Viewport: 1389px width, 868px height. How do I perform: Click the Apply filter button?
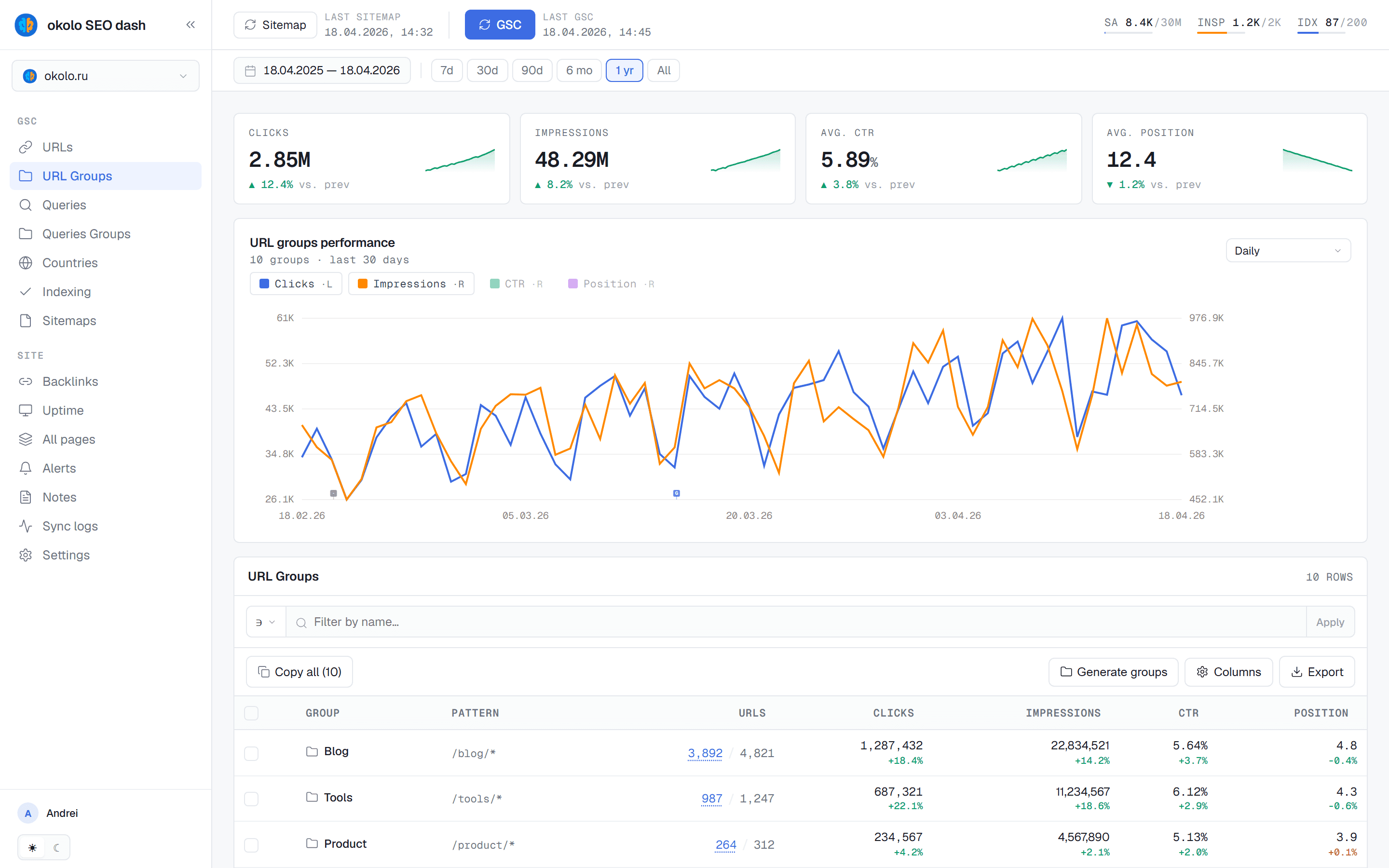point(1330,622)
